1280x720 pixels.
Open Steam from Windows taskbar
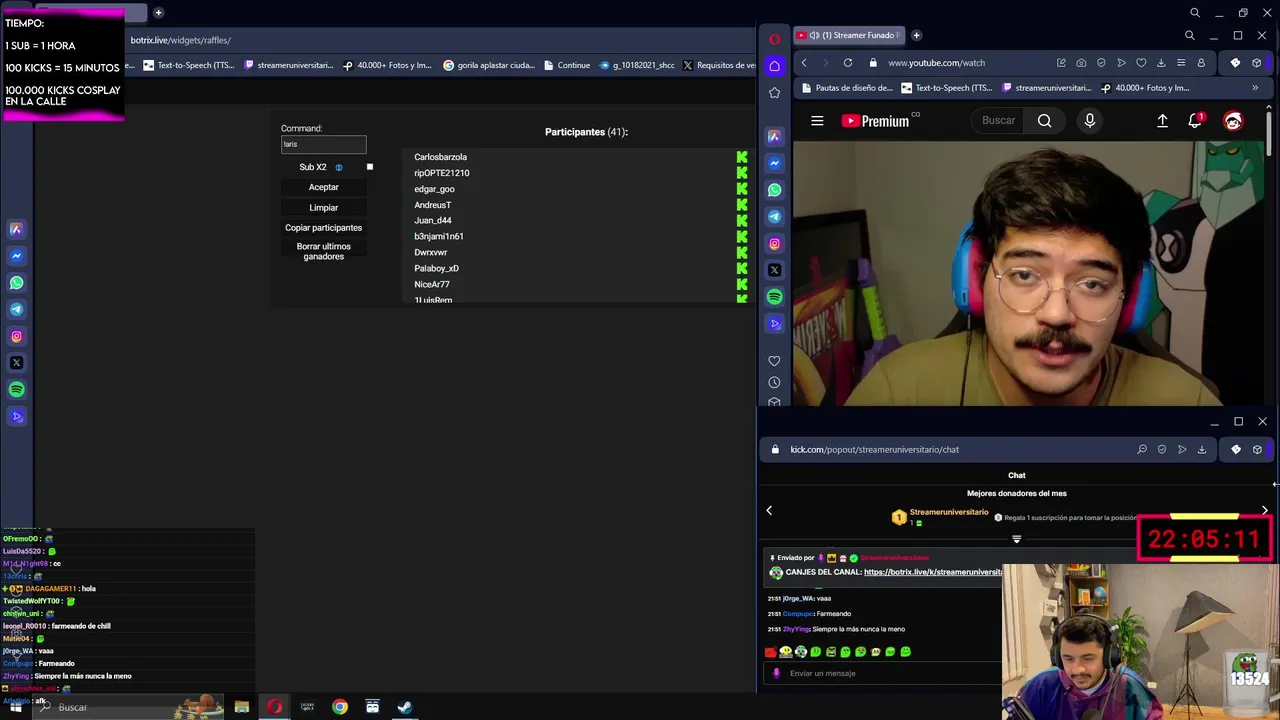(405, 707)
